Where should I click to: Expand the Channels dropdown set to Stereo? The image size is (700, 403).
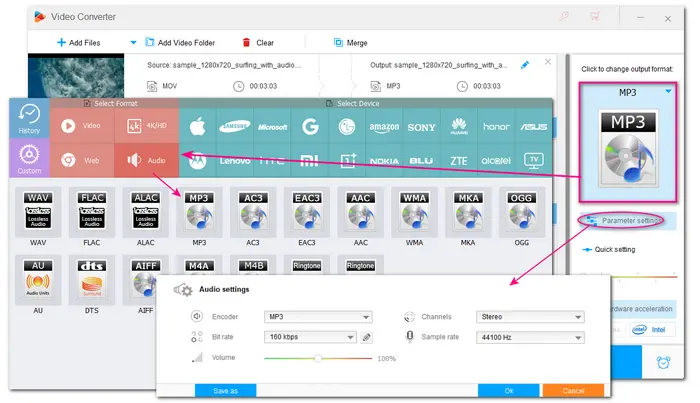530,317
